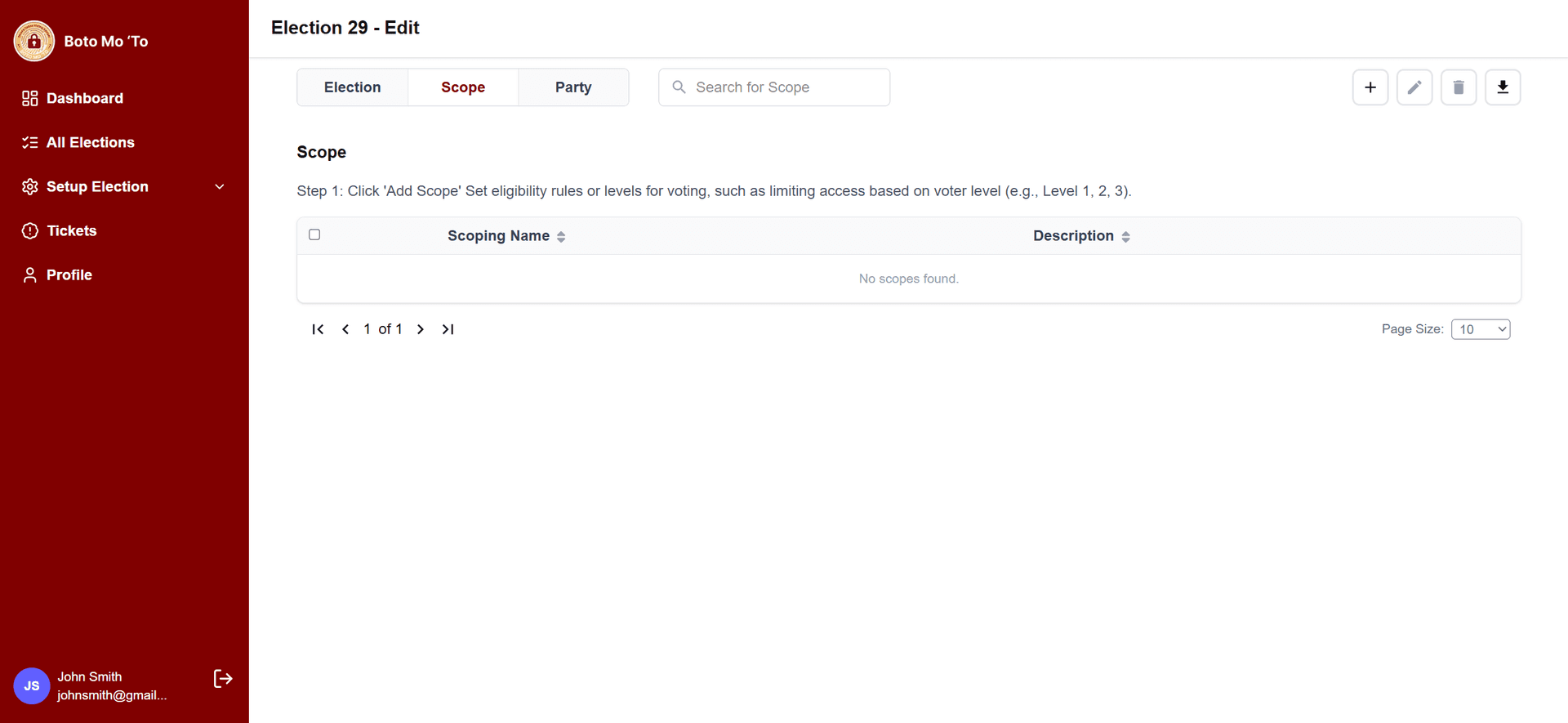This screenshot has width=1568, height=723.
Task: Go to first page of scopes
Action: coord(318,329)
